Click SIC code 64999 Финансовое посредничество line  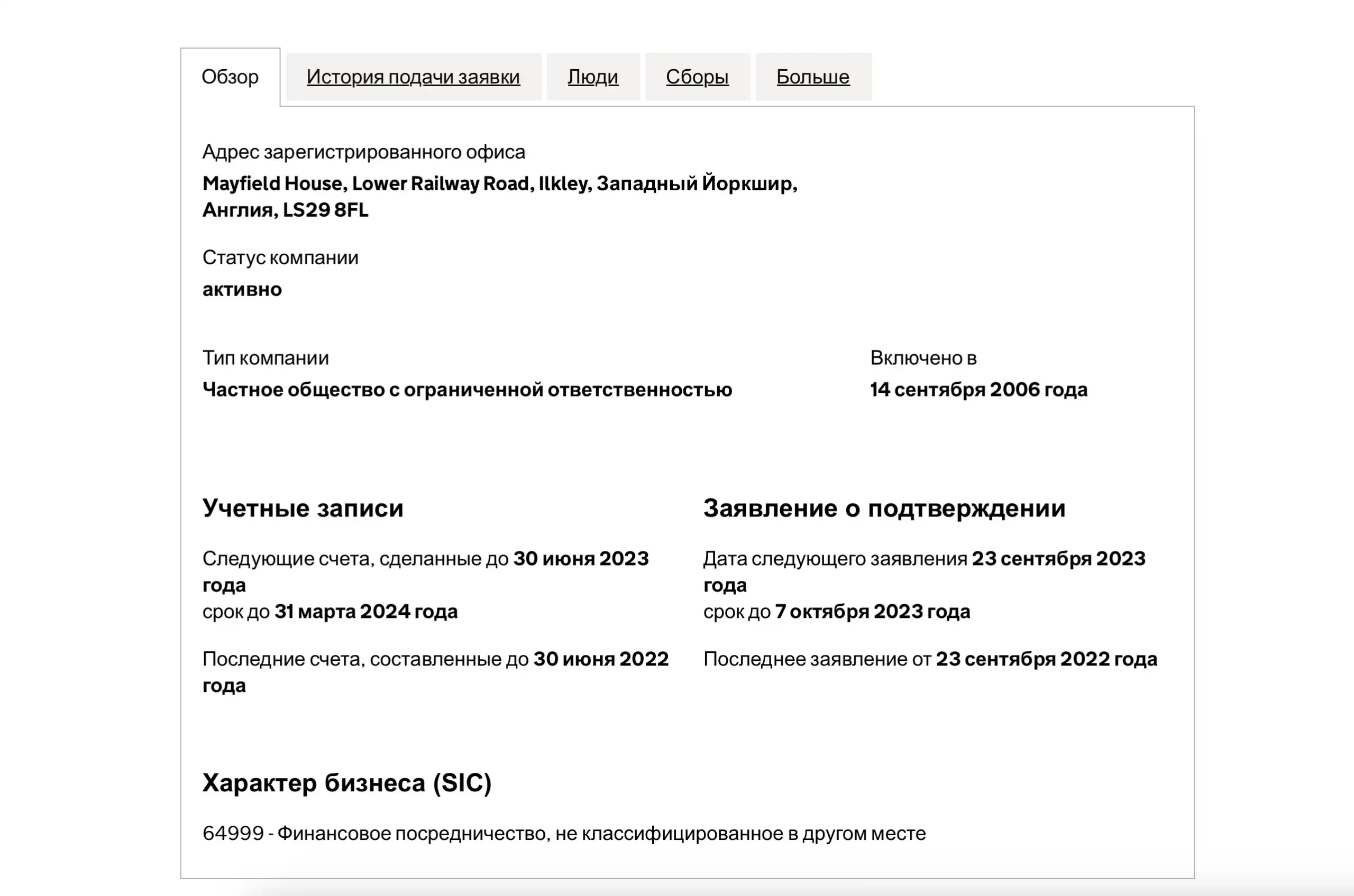click(564, 834)
